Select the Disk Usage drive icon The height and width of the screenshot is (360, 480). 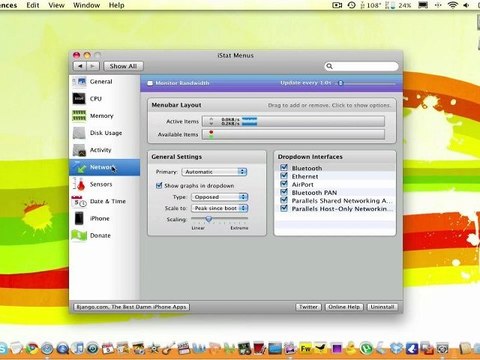click(79, 133)
